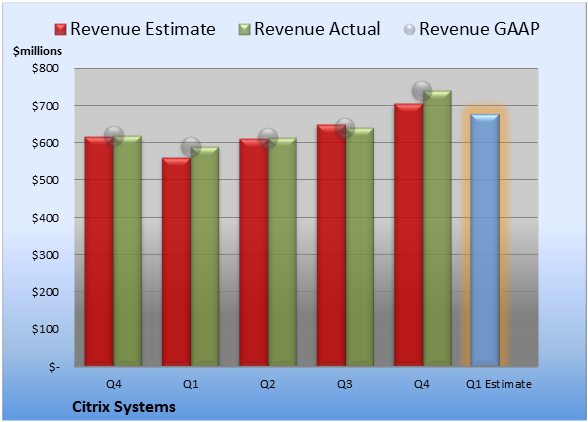Click the Q1 Estimate axis label

pos(499,384)
